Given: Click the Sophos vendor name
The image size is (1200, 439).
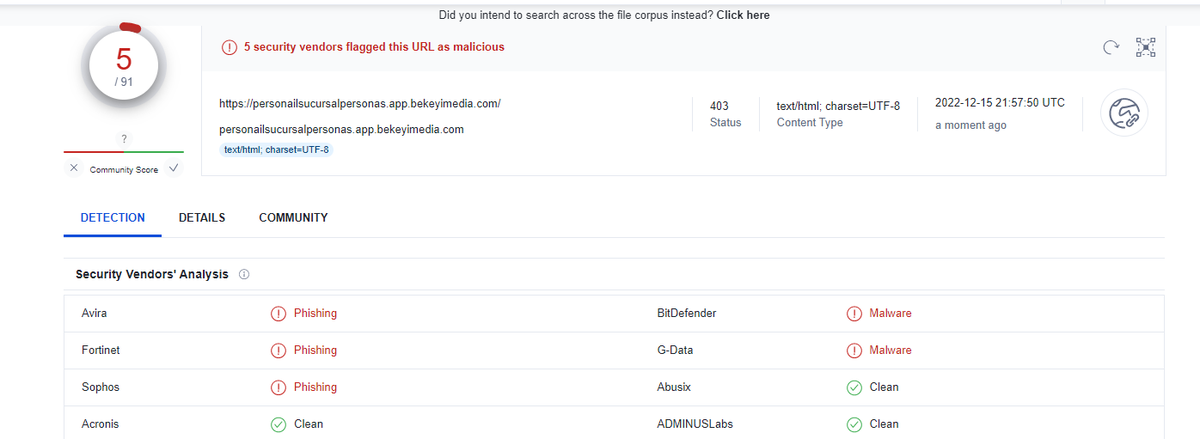Looking at the screenshot, I should coord(100,387).
